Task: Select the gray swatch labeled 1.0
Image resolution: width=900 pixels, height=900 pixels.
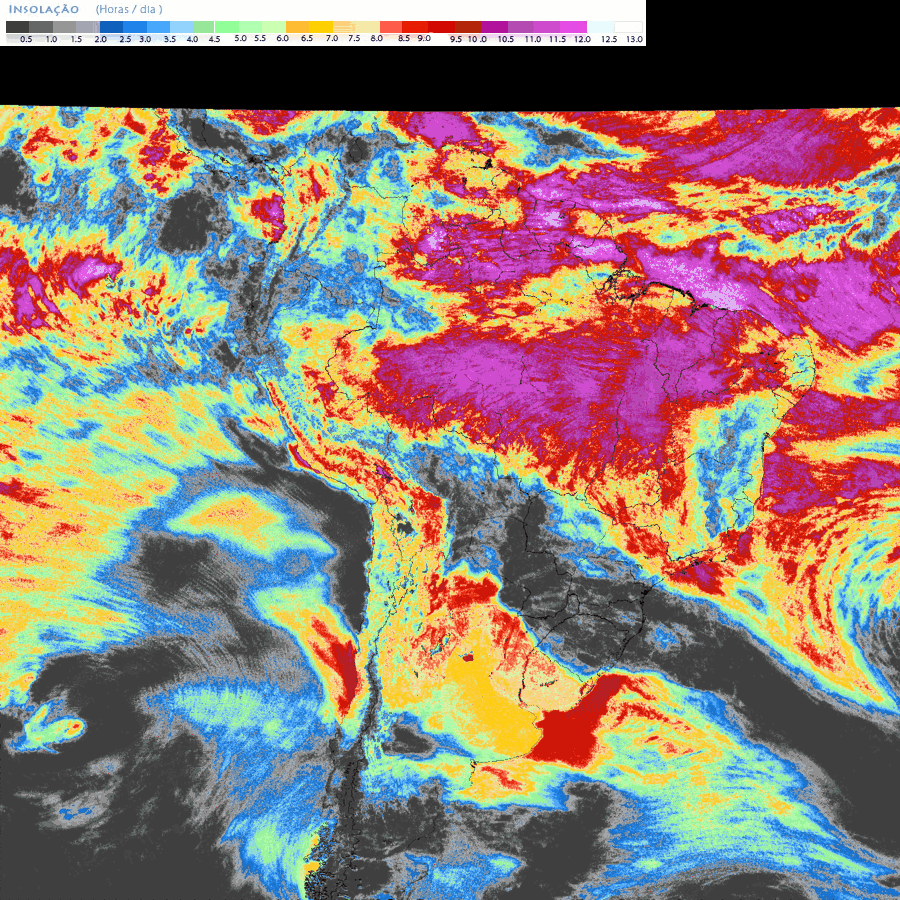Action: coord(41,27)
